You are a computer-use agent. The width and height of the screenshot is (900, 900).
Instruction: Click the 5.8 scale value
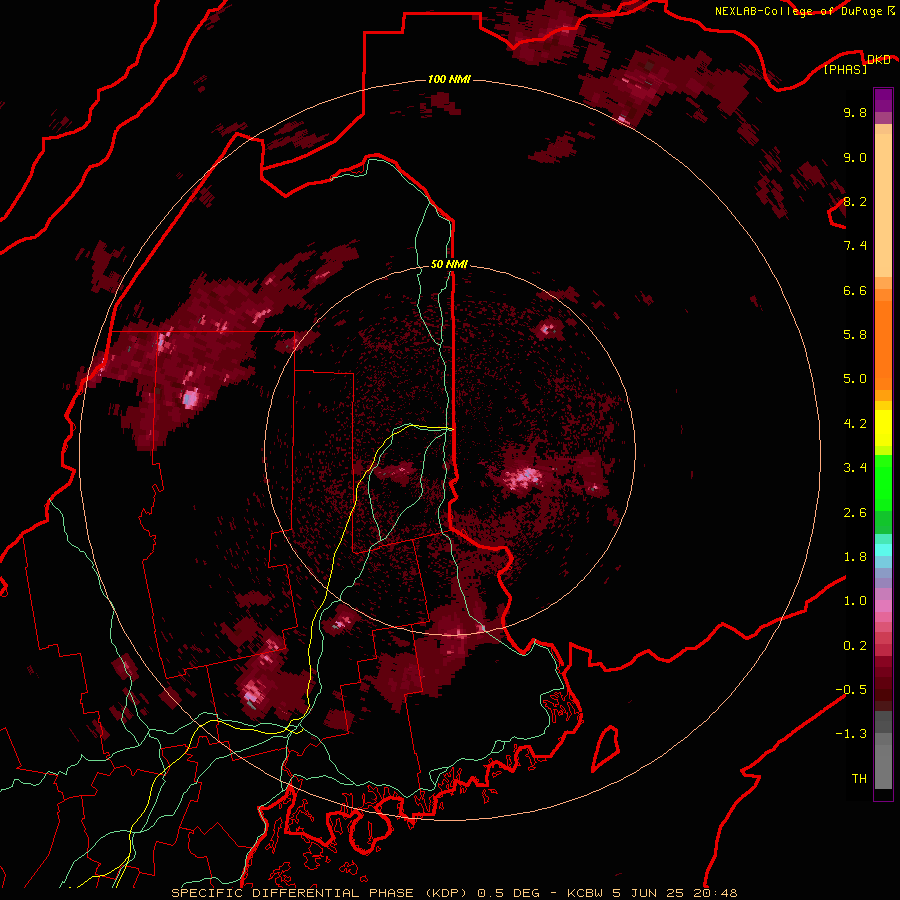click(855, 335)
